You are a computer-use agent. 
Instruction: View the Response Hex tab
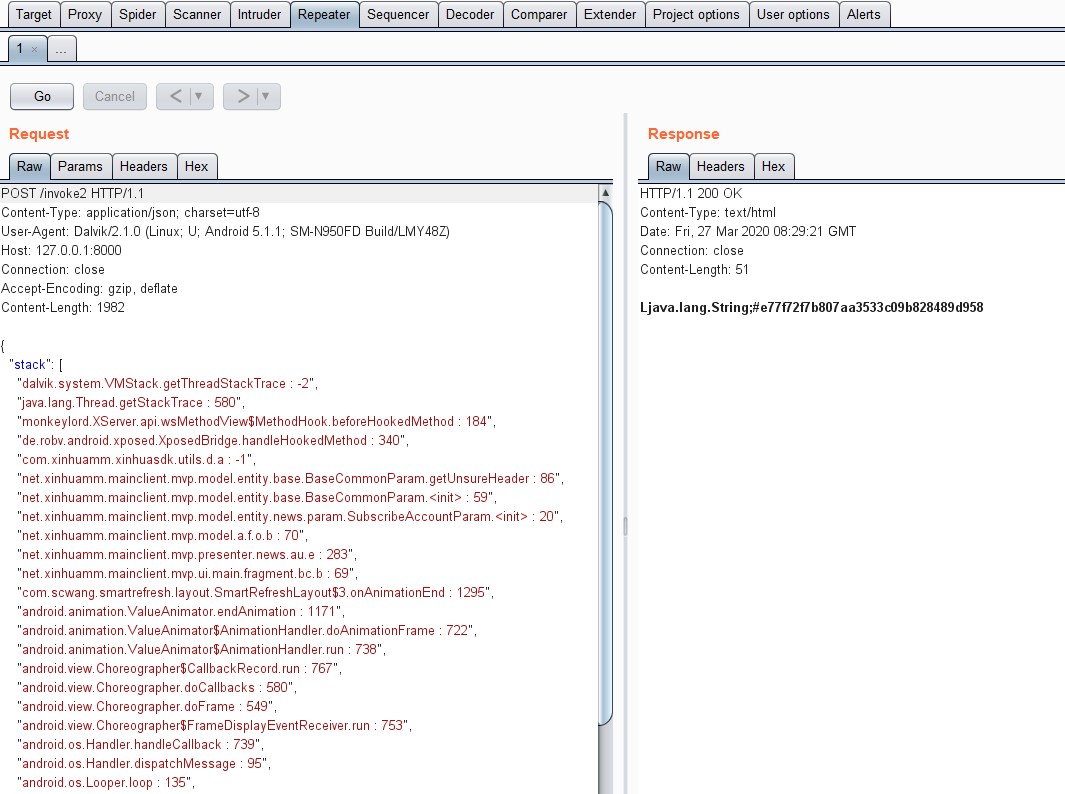[x=773, y=166]
